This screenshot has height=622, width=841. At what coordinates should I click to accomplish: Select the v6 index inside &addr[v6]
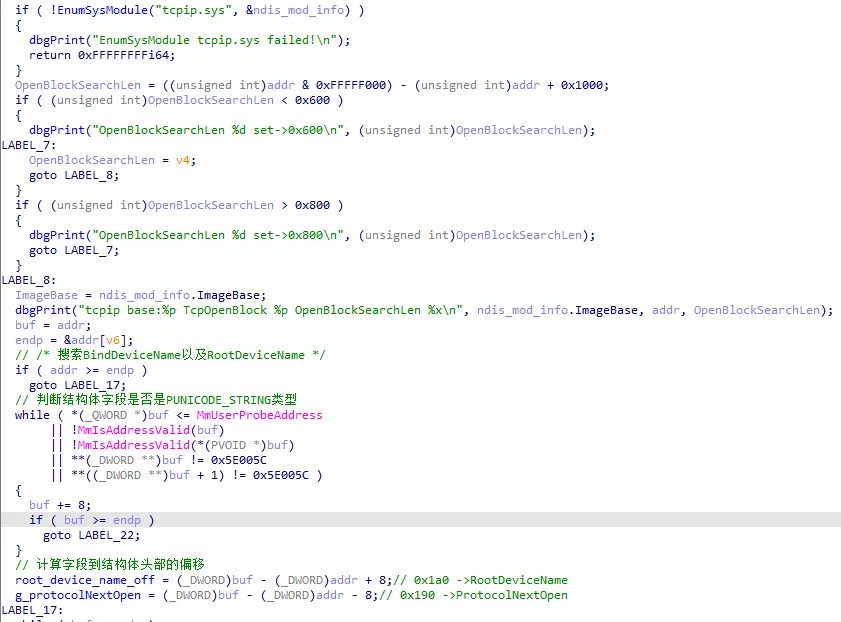(113, 340)
